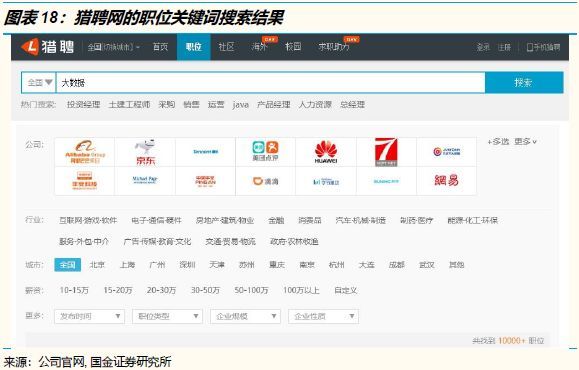Screen dimensions: 579x370
Task: Search hot keyword 产品经理
Action: (274, 105)
